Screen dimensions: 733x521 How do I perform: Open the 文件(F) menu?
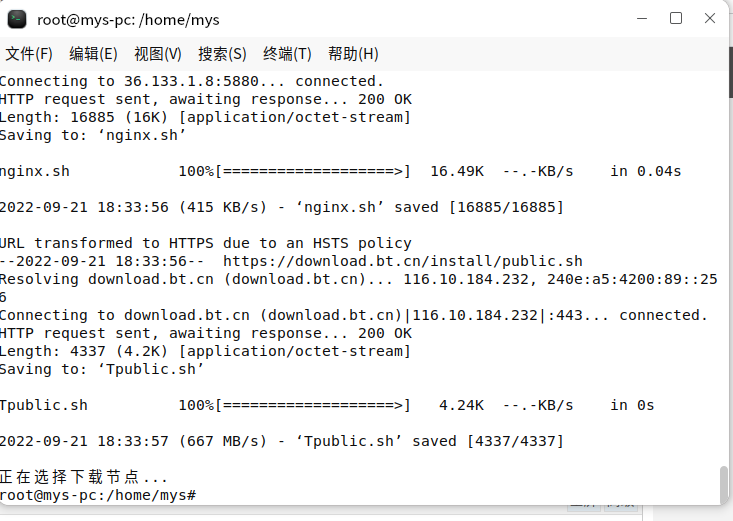point(29,54)
